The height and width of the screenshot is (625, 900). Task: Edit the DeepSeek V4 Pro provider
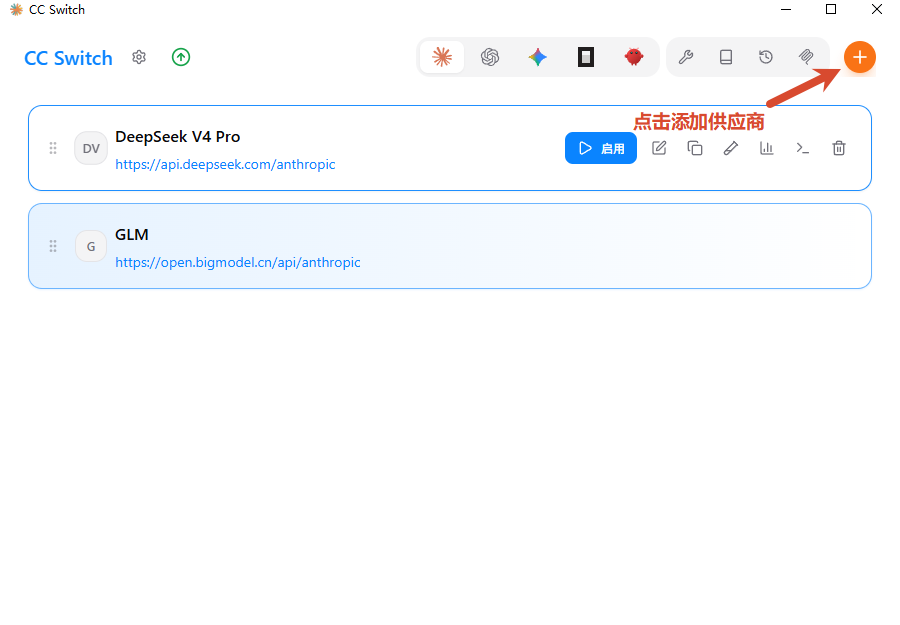click(659, 148)
